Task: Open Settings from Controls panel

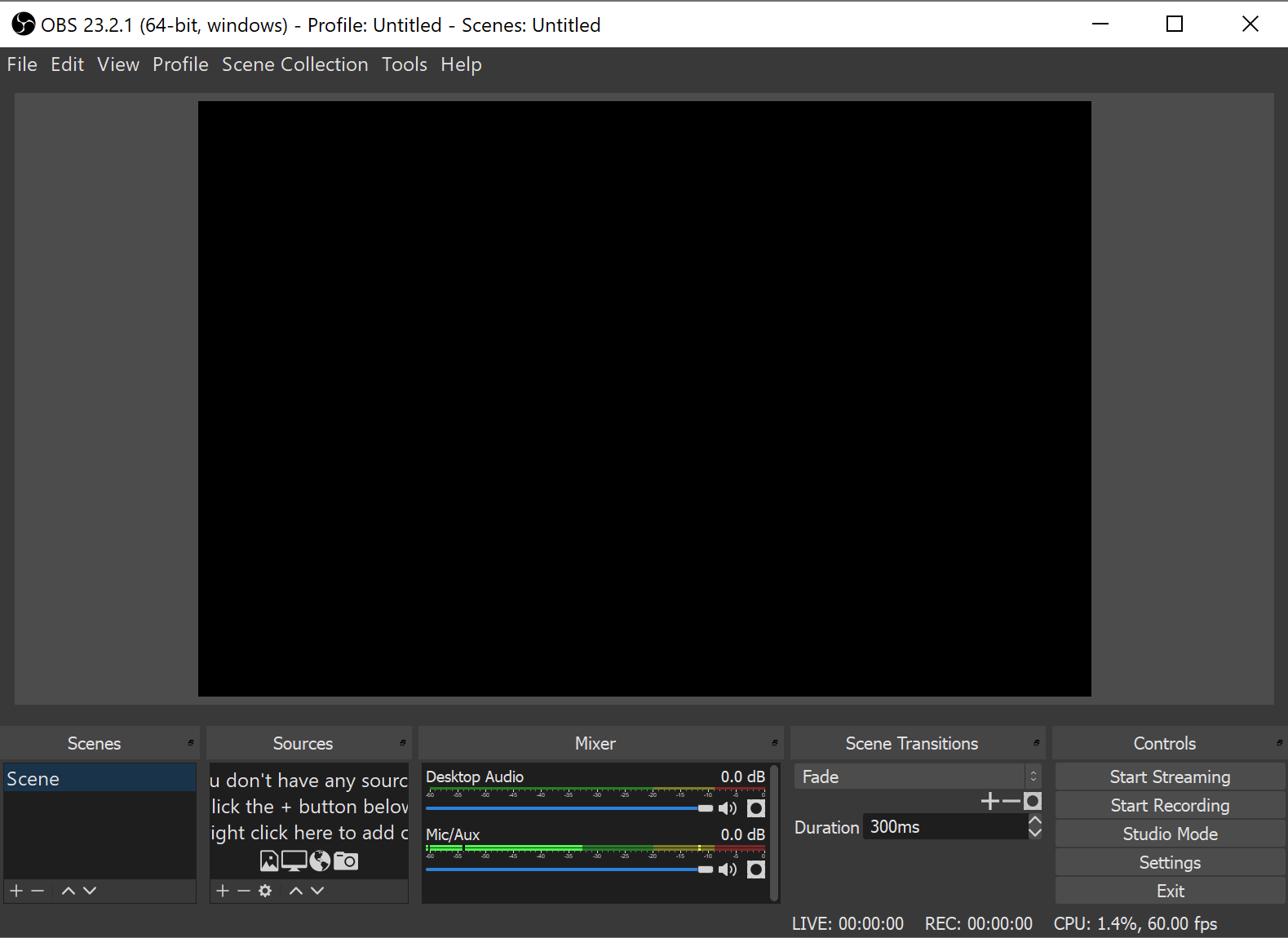Action: [1170, 862]
